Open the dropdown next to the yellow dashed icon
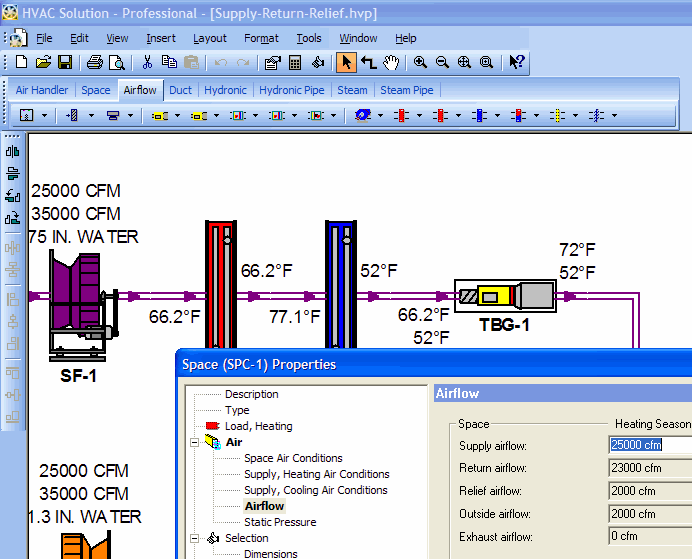The width and height of the screenshot is (692, 559). pos(575,116)
